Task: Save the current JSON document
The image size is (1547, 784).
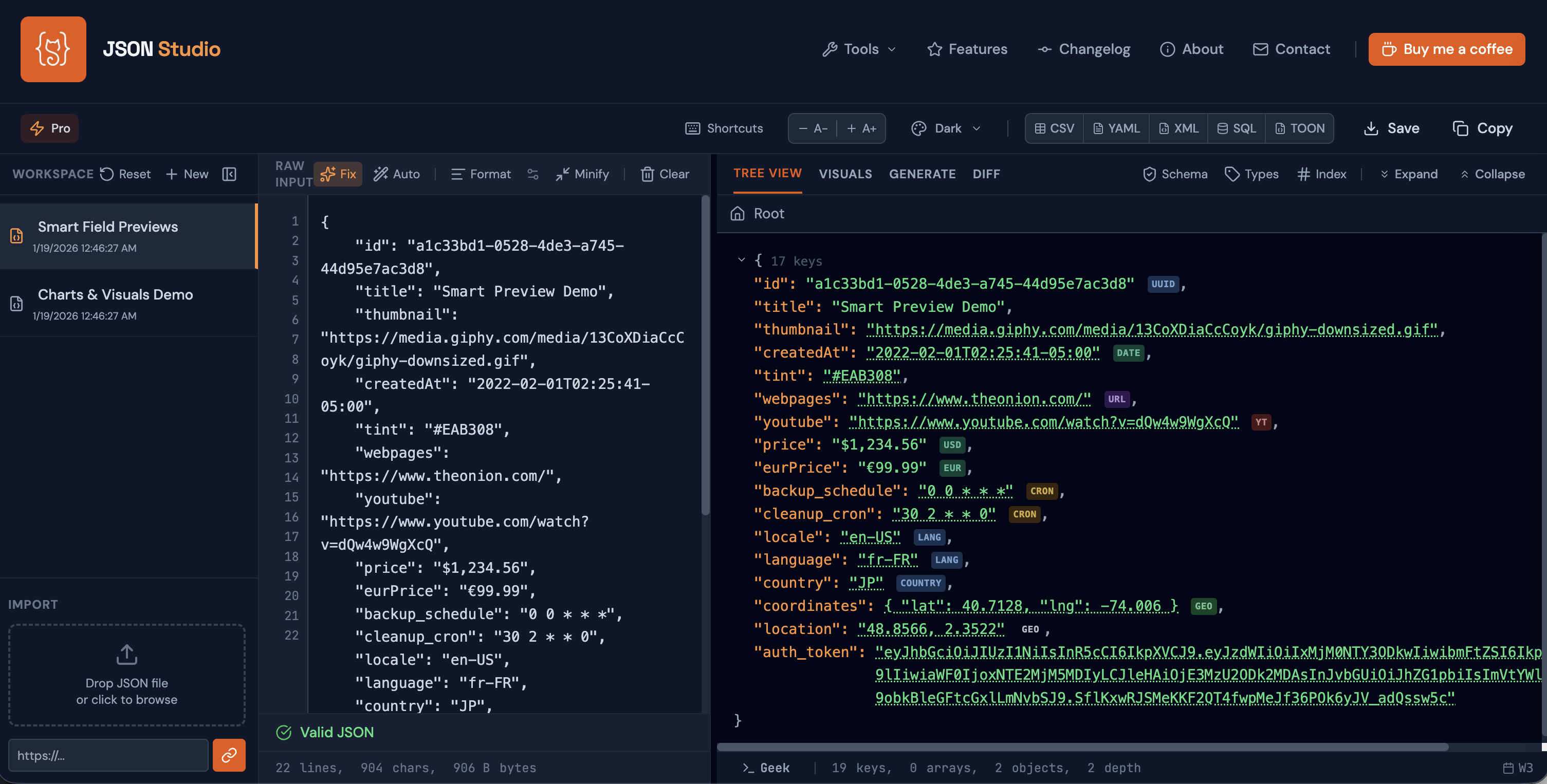Action: click(x=1392, y=128)
